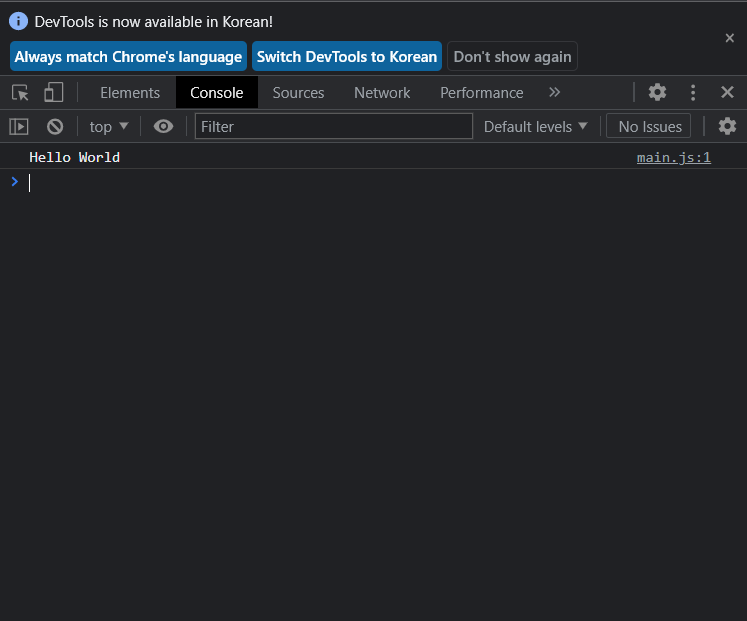Image resolution: width=747 pixels, height=621 pixels.
Task: Close the DevTools panel
Action: 727,92
